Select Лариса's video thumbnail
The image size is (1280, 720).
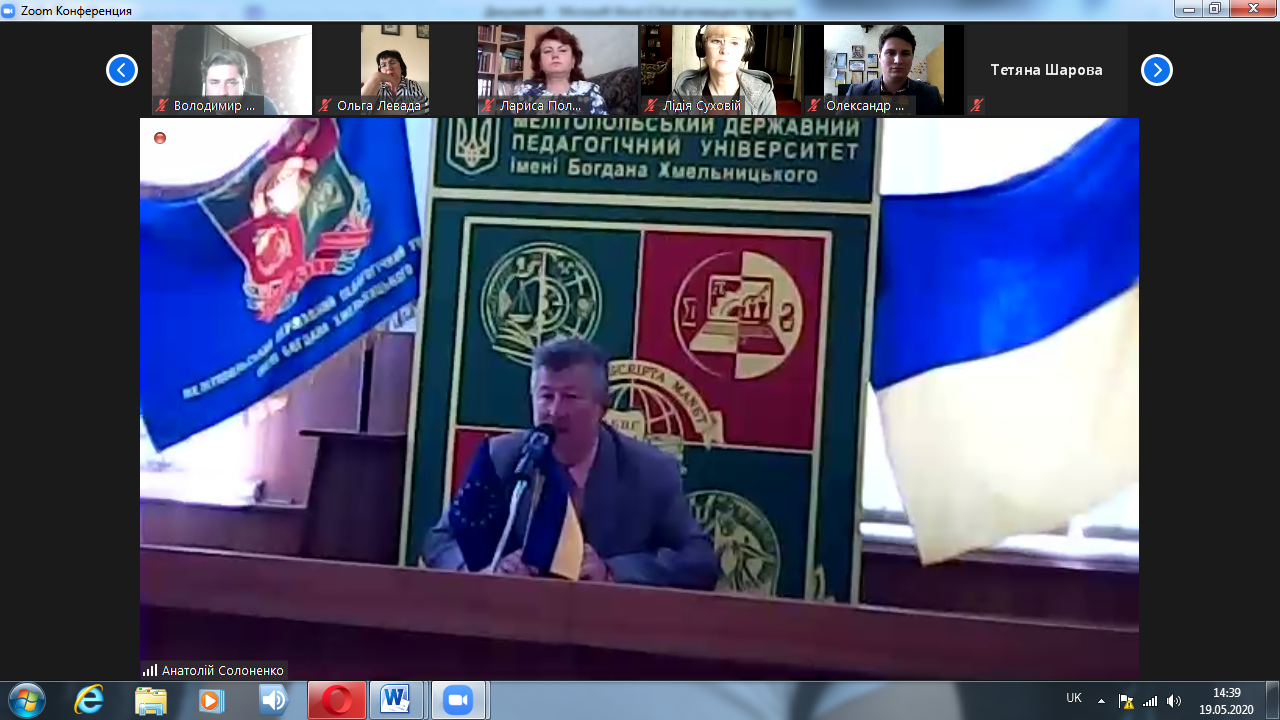(x=557, y=68)
